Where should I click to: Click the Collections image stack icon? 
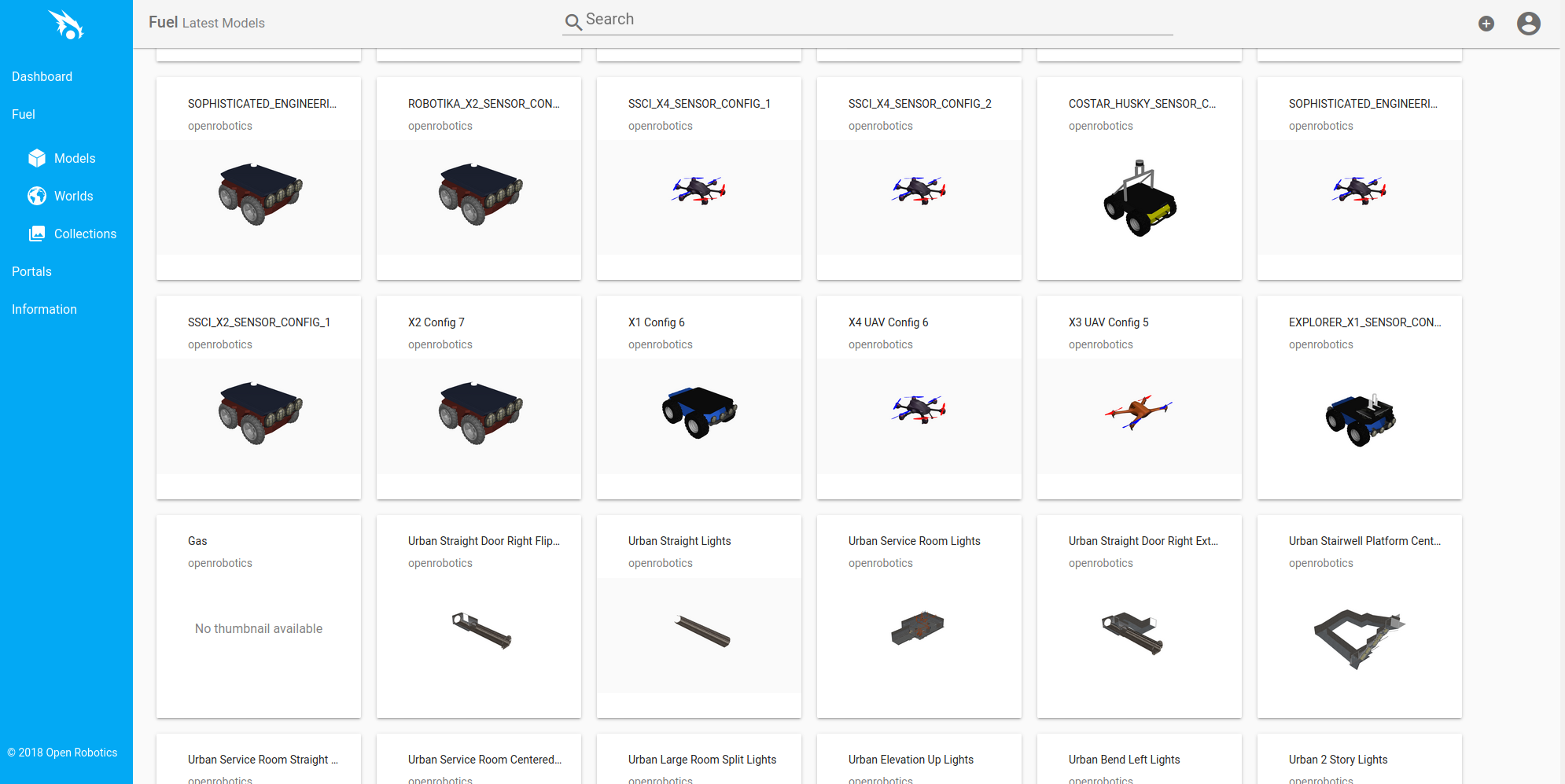tap(37, 234)
